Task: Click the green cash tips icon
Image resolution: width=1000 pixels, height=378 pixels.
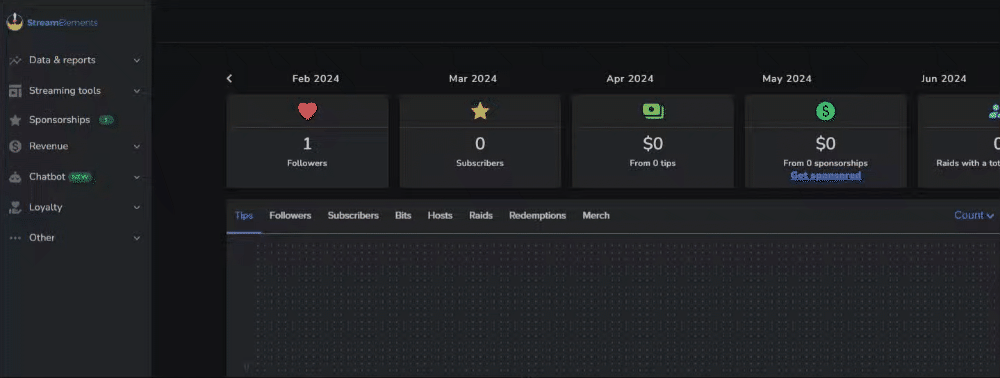Action: point(653,112)
